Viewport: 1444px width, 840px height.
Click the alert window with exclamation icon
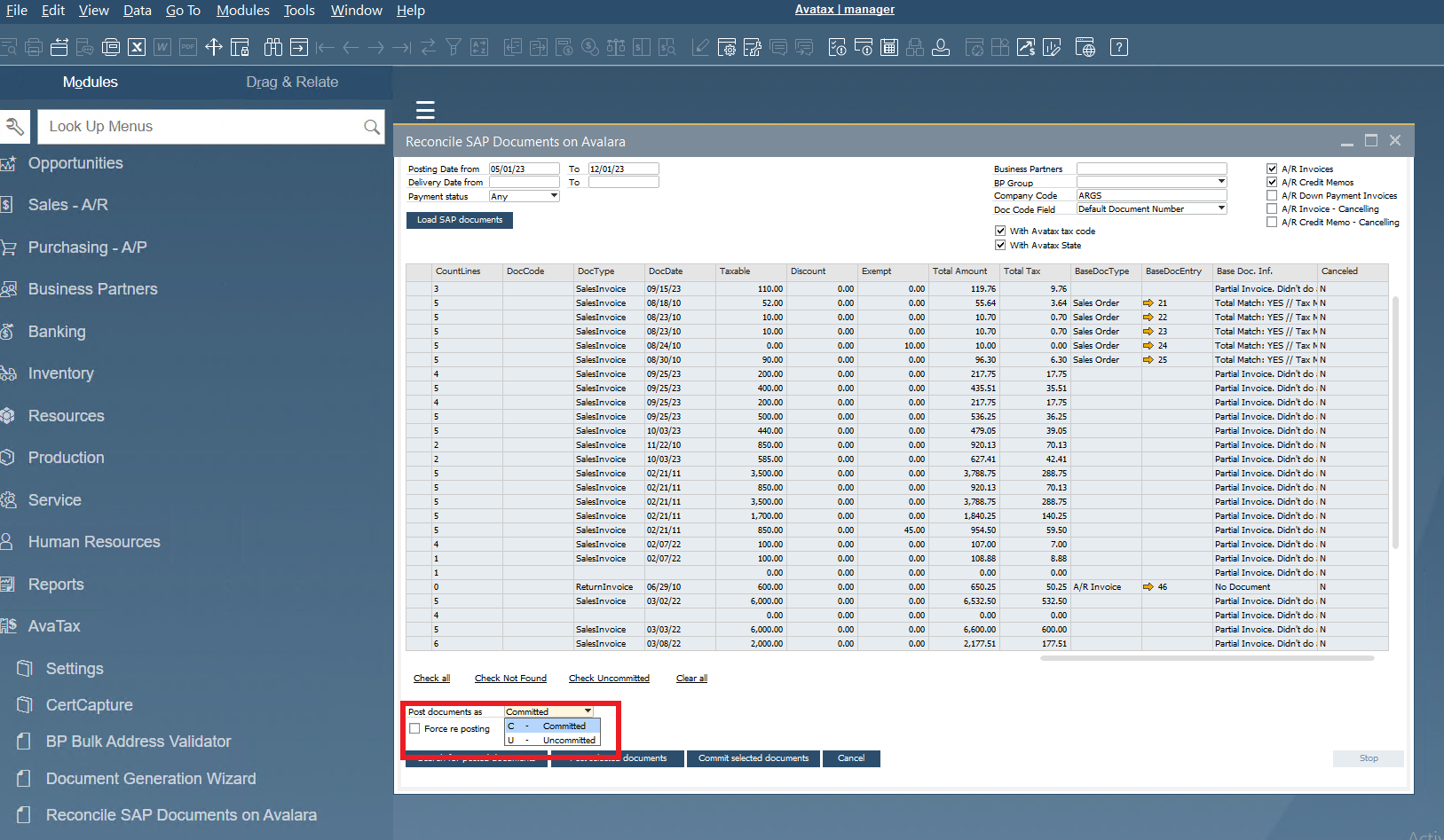point(864,47)
